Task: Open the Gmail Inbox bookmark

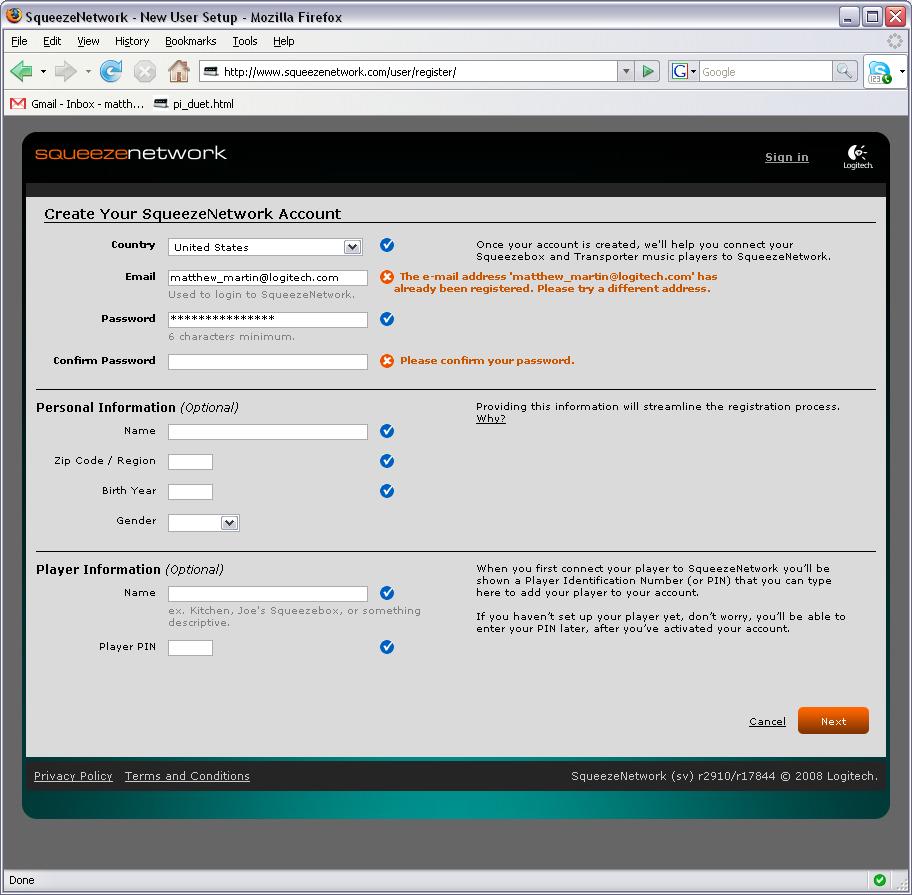Action: (x=78, y=103)
